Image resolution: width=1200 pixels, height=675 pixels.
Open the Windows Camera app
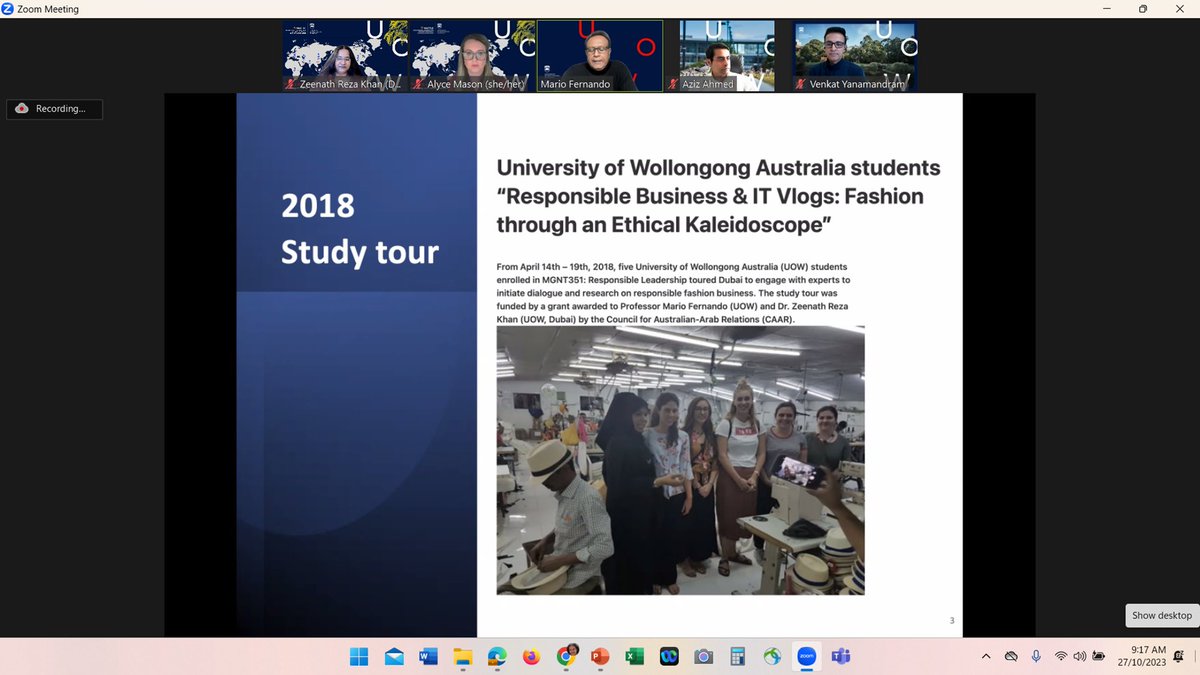[x=702, y=656]
